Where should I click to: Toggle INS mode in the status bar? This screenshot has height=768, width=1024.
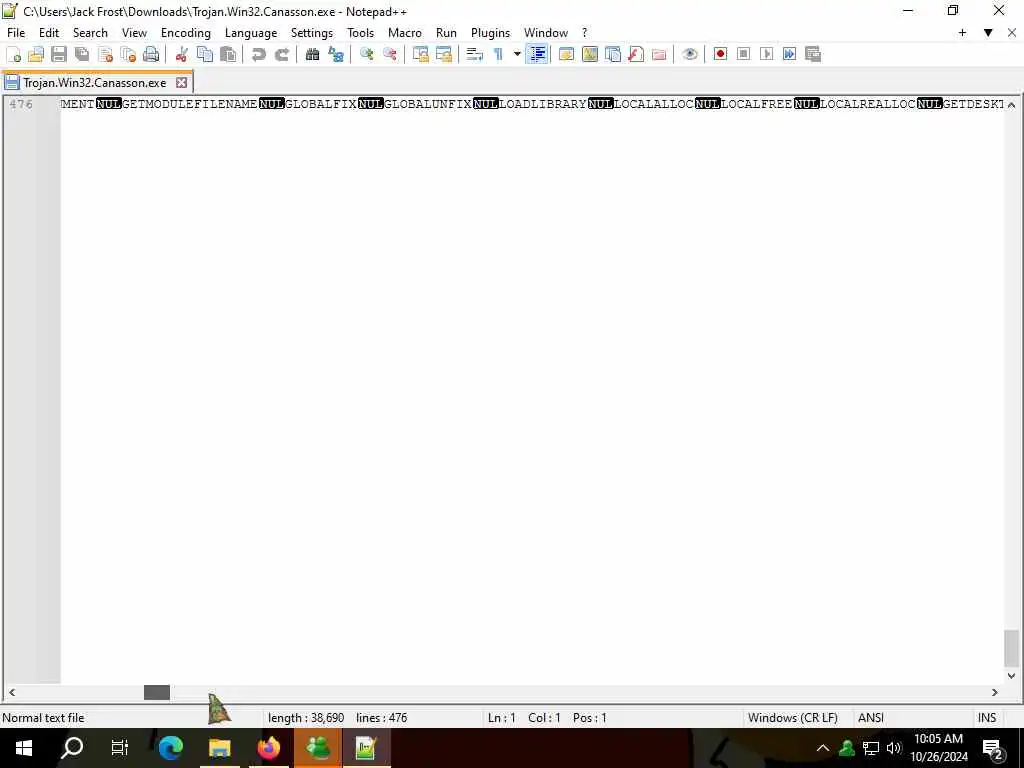pyautogui.click(x=987, y=718)
